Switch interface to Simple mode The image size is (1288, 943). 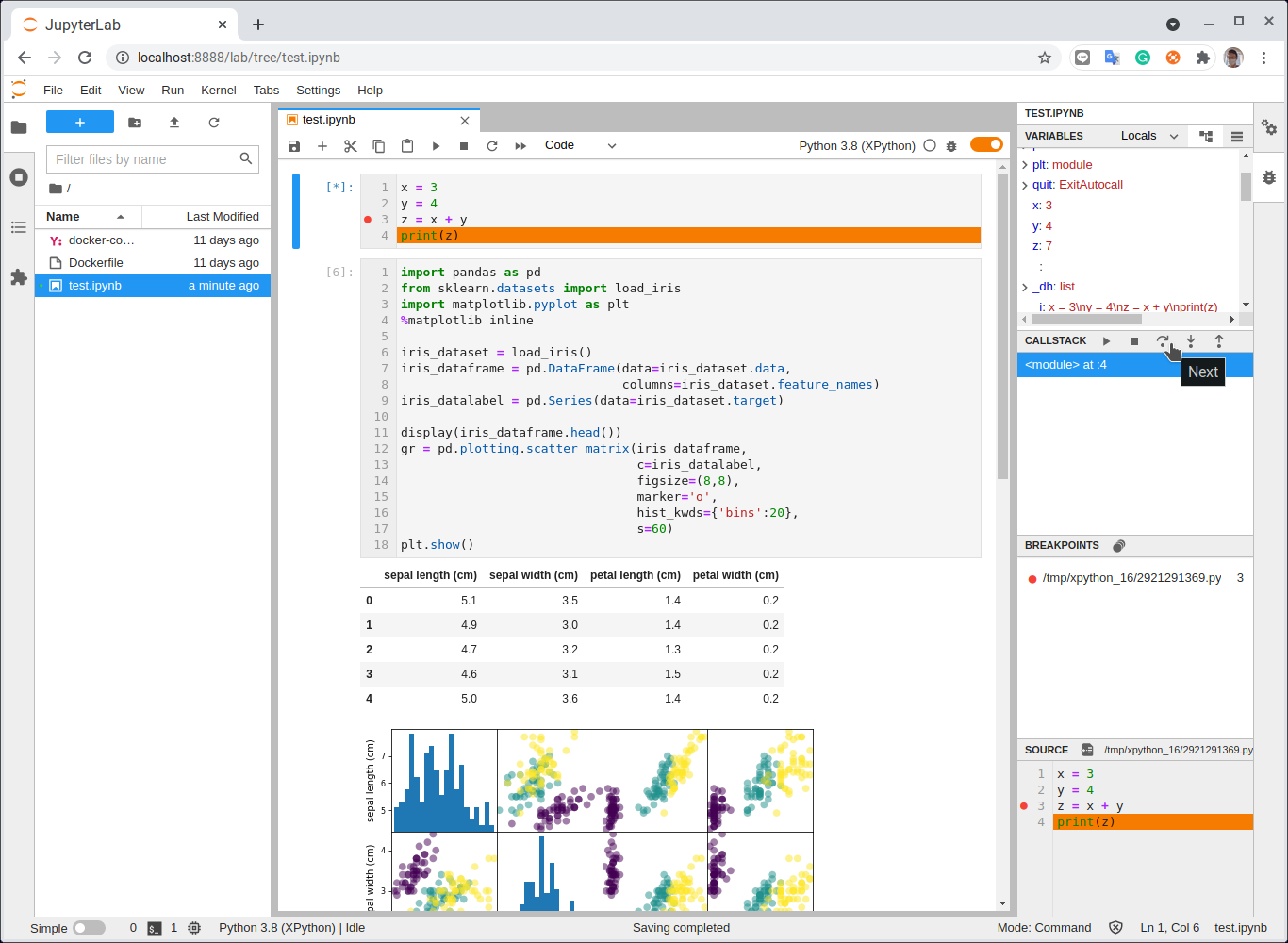90,927
